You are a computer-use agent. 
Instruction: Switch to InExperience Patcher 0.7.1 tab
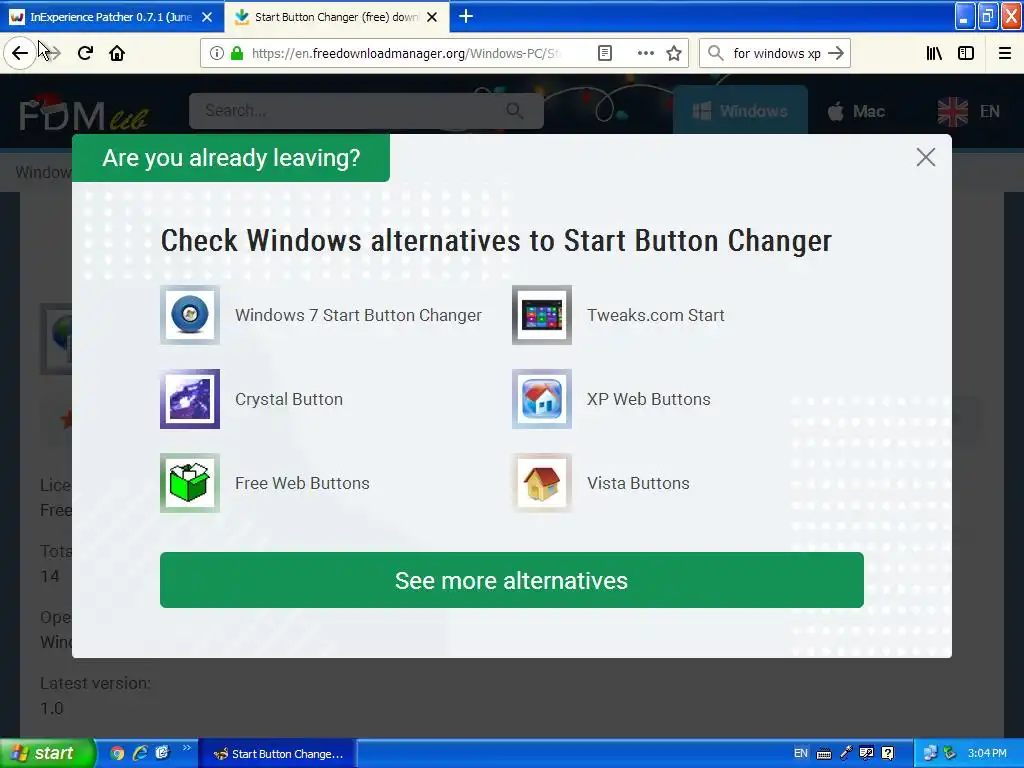pos(112,17)
